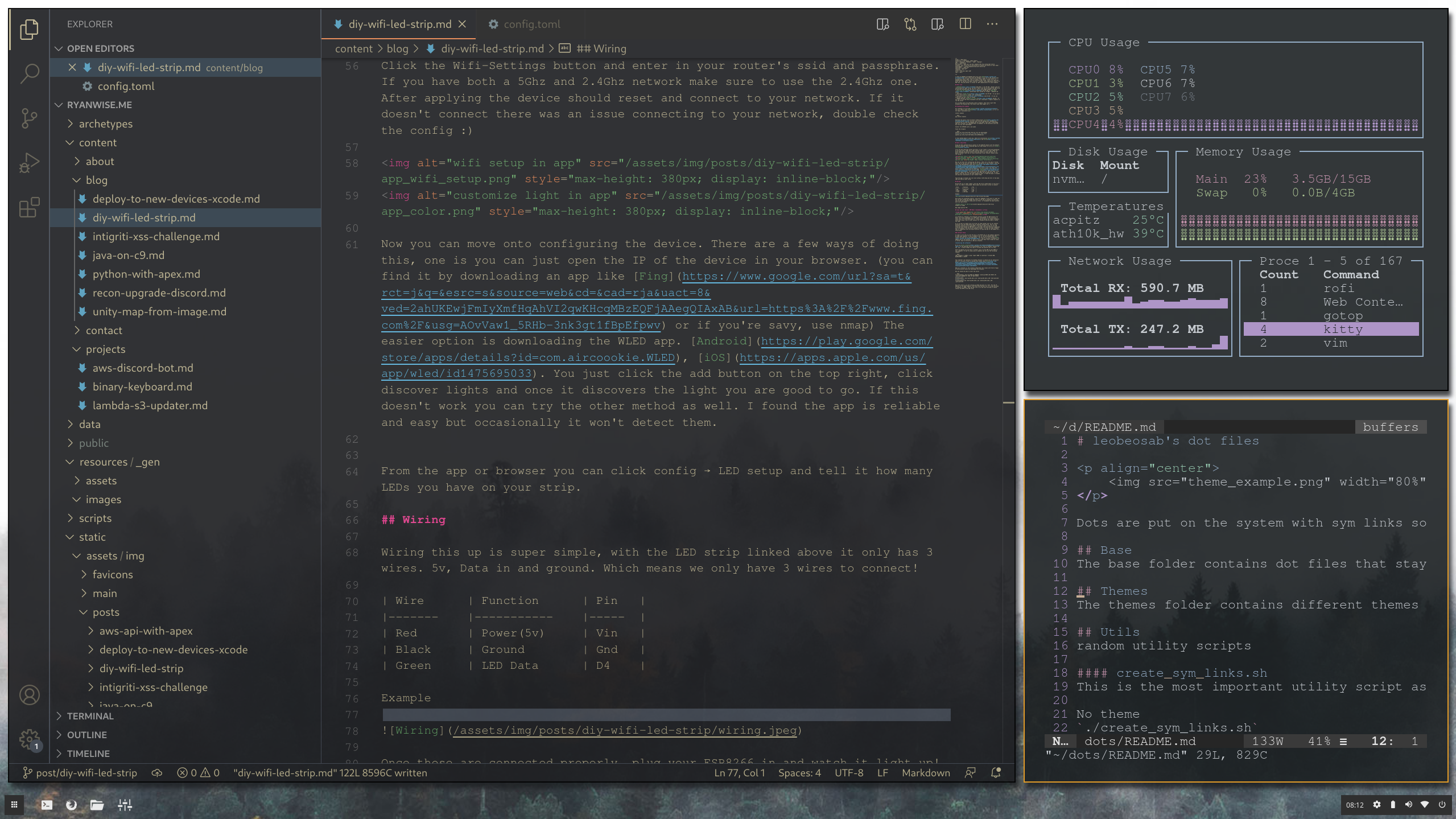Screen dimensions: 1456x819
Task: Click the notifications bell in status bar
Action: click(x=996, y=772)
